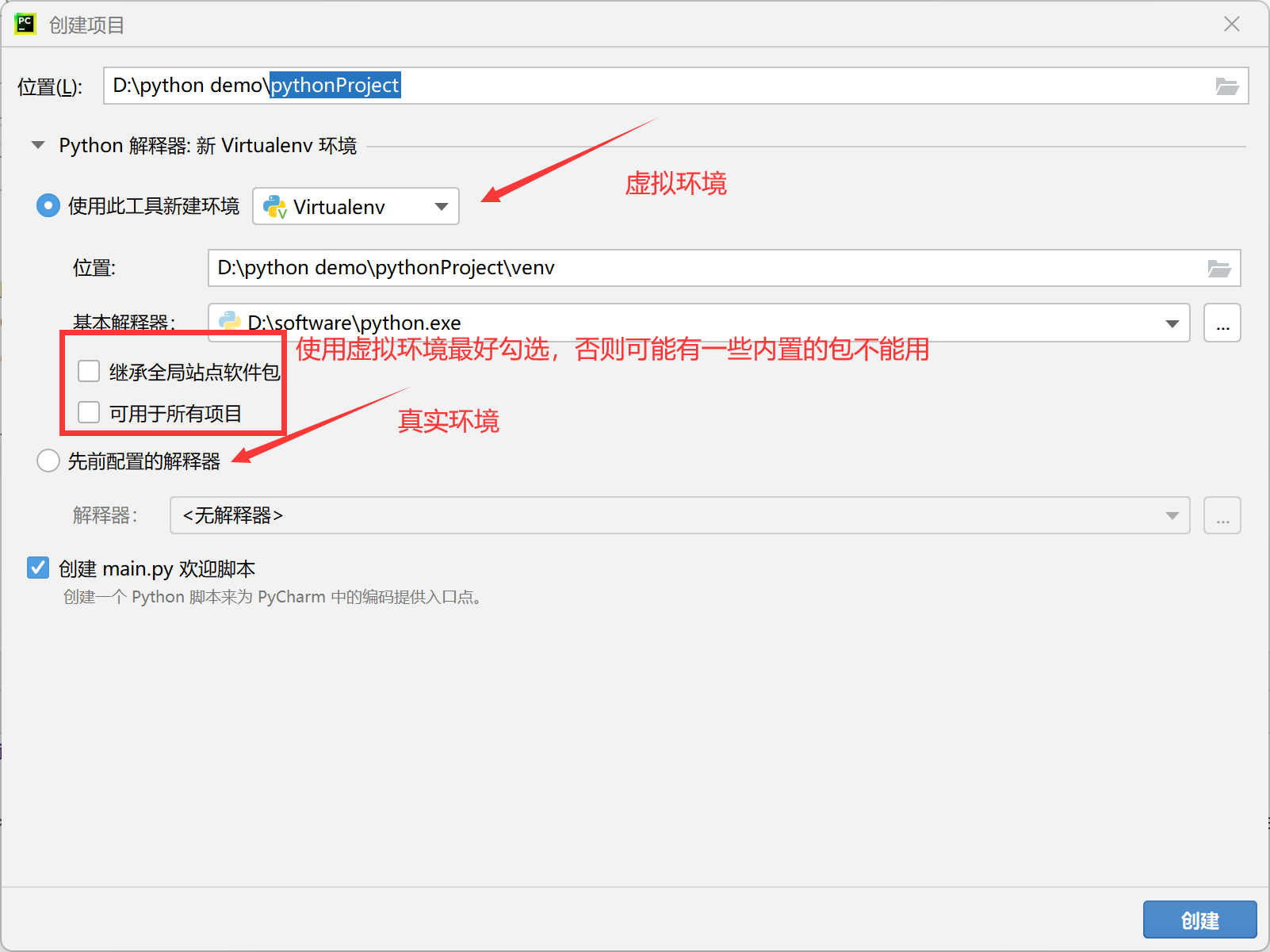Uncheck create main.py welcome script

pos(38,568)
